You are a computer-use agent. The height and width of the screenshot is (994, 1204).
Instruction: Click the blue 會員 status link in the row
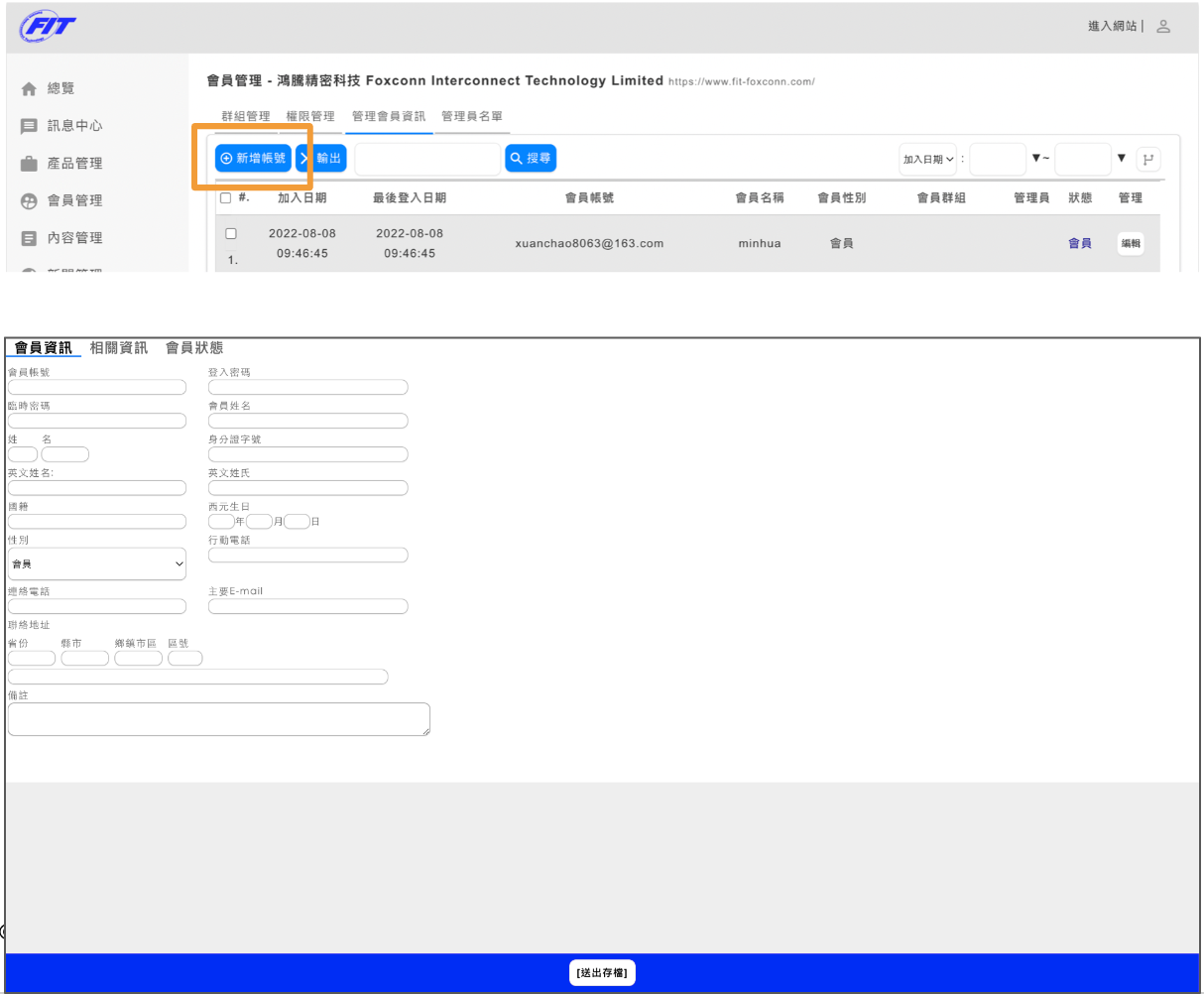point(1080,243)
